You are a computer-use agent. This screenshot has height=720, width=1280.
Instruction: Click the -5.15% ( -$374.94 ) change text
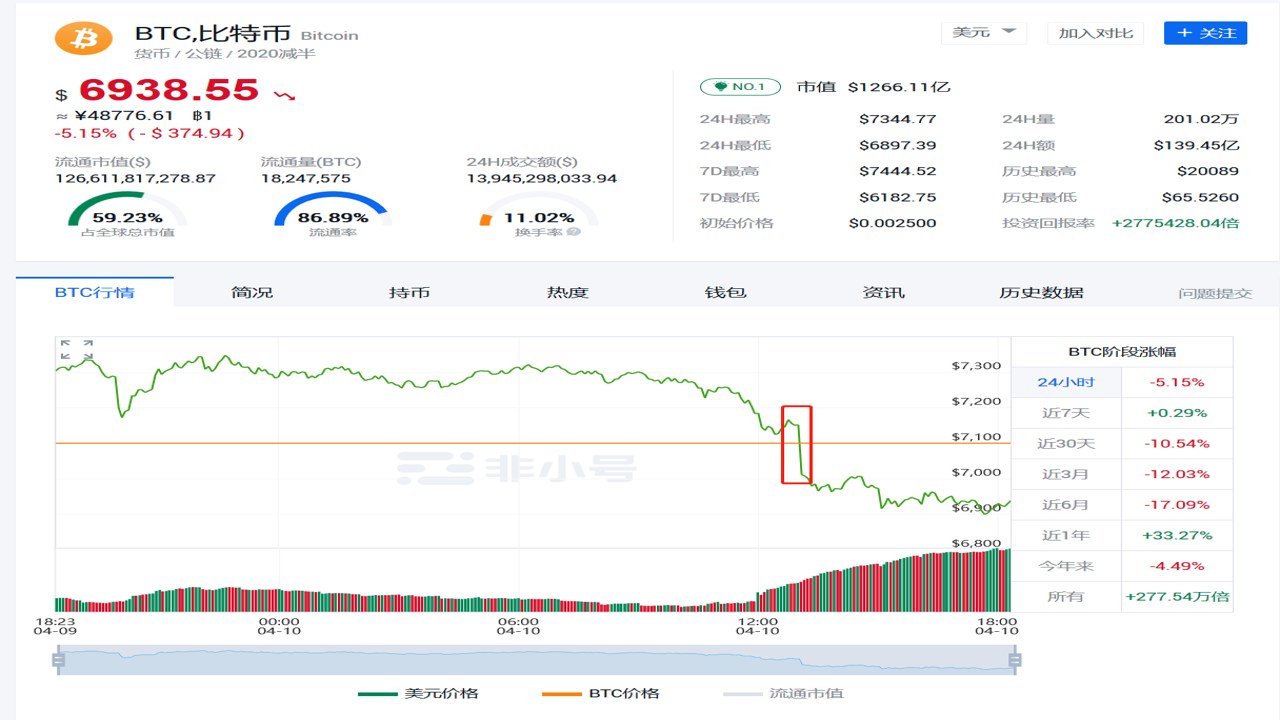(x=150, y=133)
